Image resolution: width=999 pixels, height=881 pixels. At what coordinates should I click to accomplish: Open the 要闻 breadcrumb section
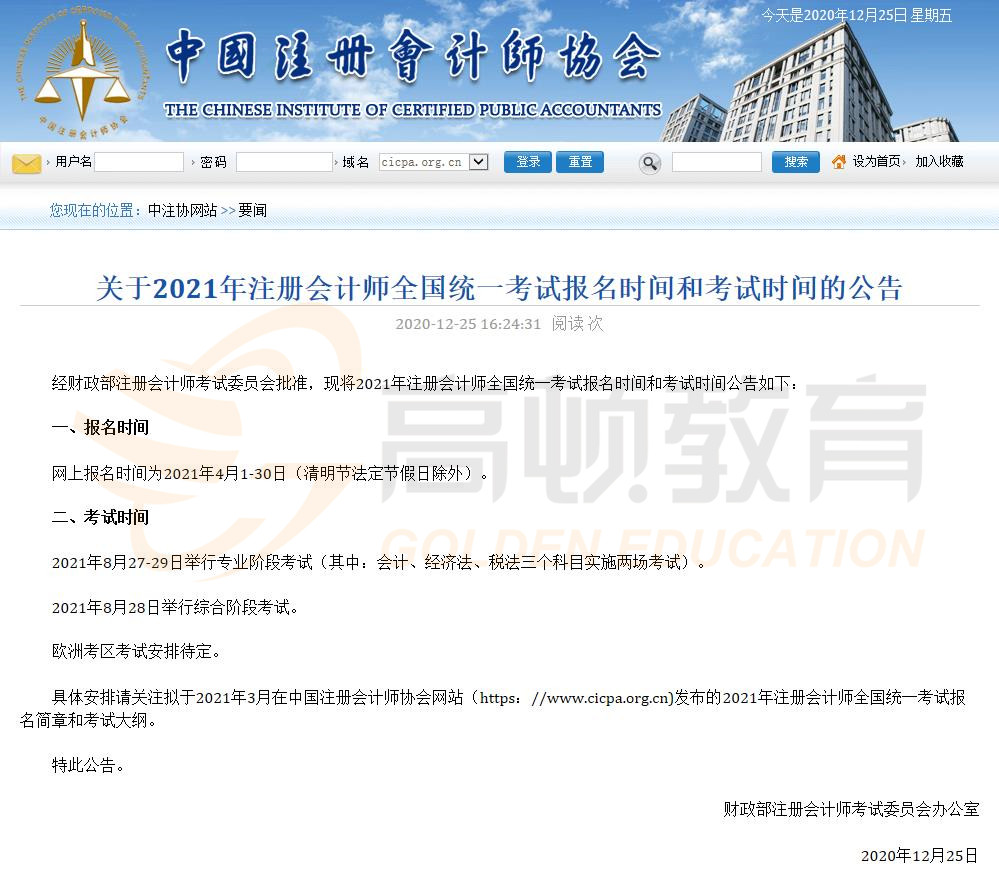click(x=252, y=211)
